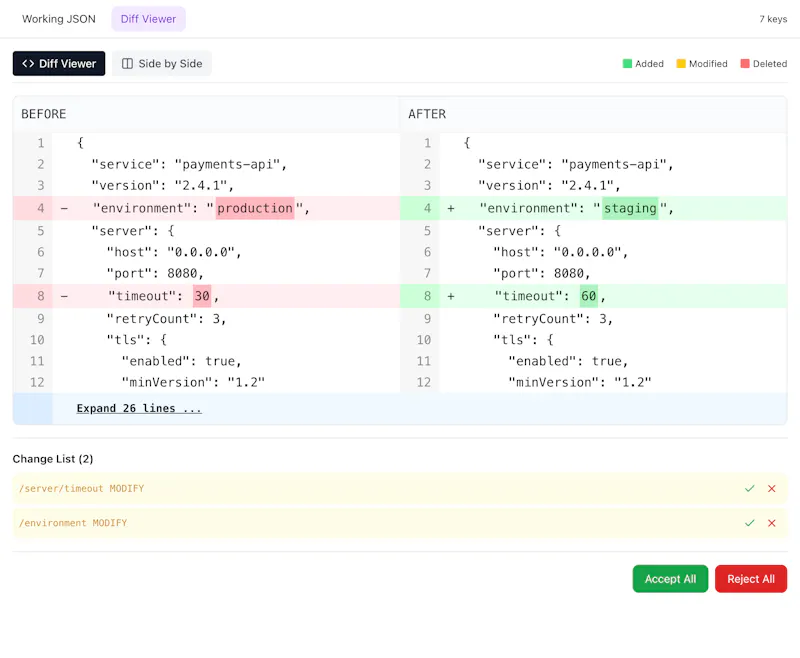Click the green Added legend swatch
Image resolution: width=800 pixels, height=658 pixels.
[x=627, y=64]
